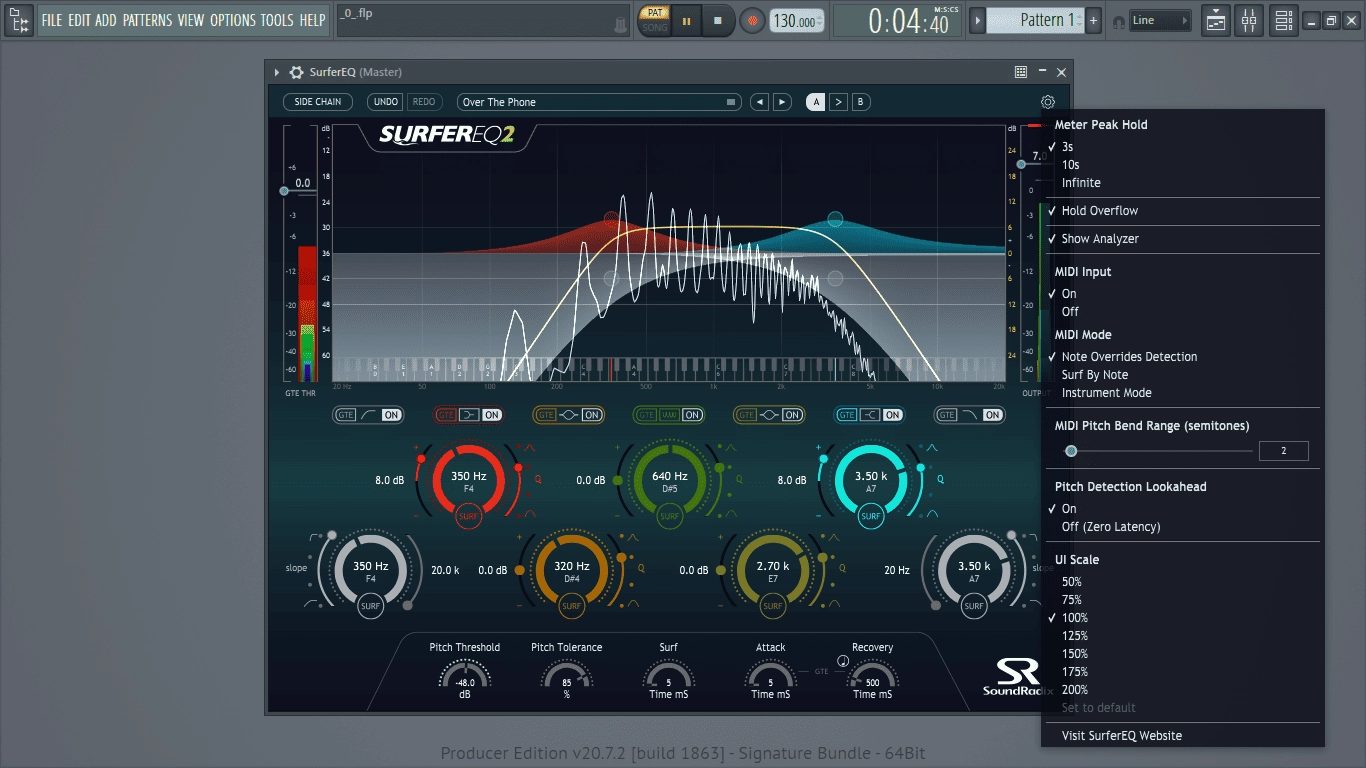Go to previous preset arrow
Viewport: 1366px width, 768px height.
click(760, 102)
